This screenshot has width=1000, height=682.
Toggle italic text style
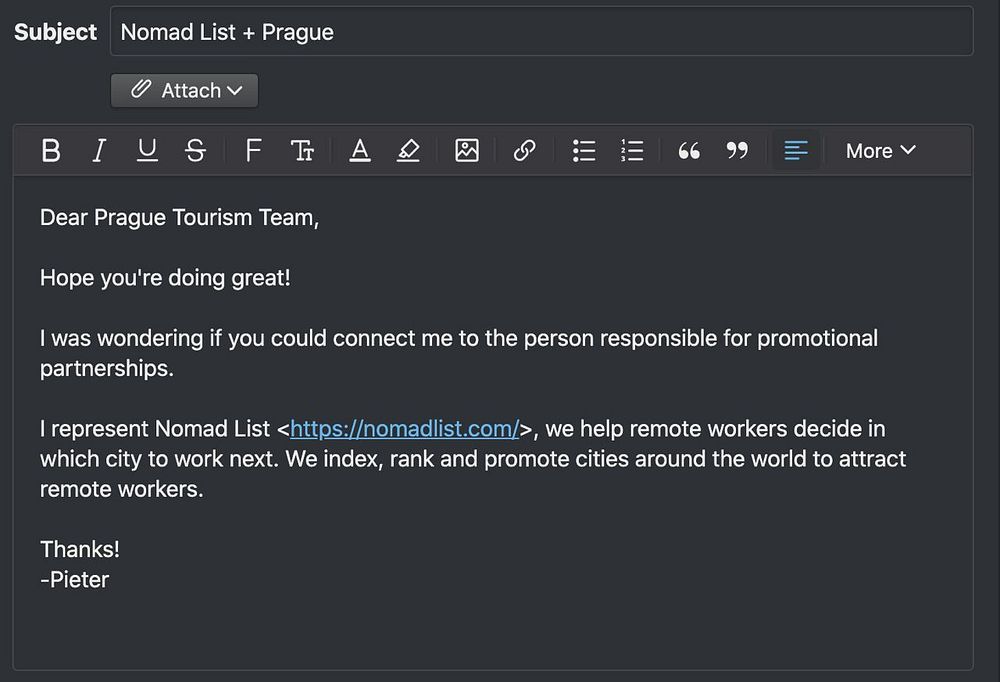point(98,151)
